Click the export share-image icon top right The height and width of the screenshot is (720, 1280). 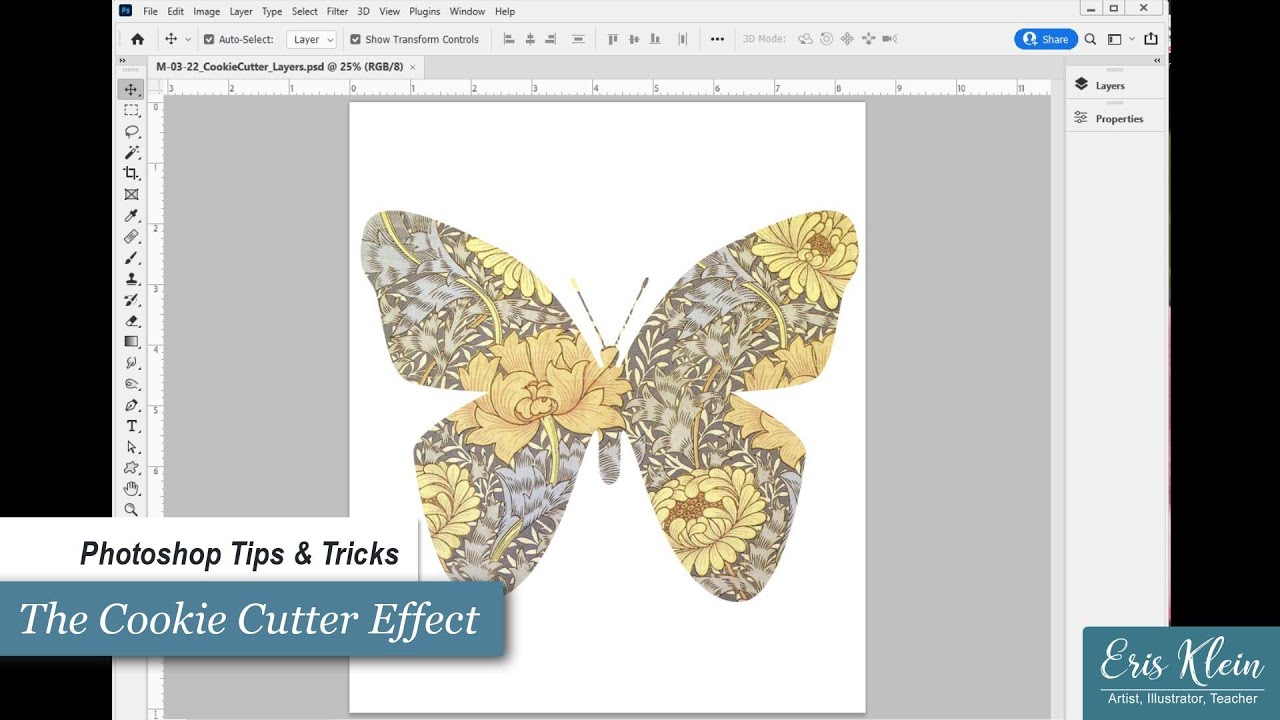coord(1151,39)
